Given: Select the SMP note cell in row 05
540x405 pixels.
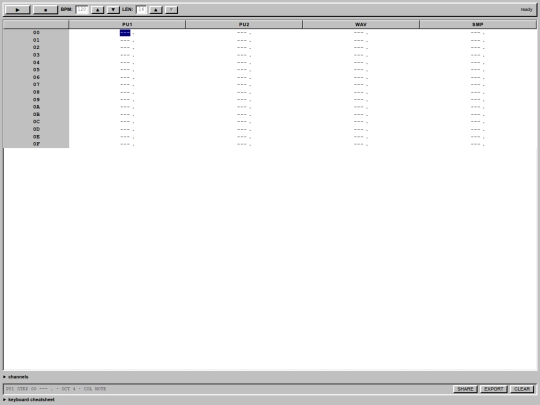Looking at the screenshot, I should [476, 70].
